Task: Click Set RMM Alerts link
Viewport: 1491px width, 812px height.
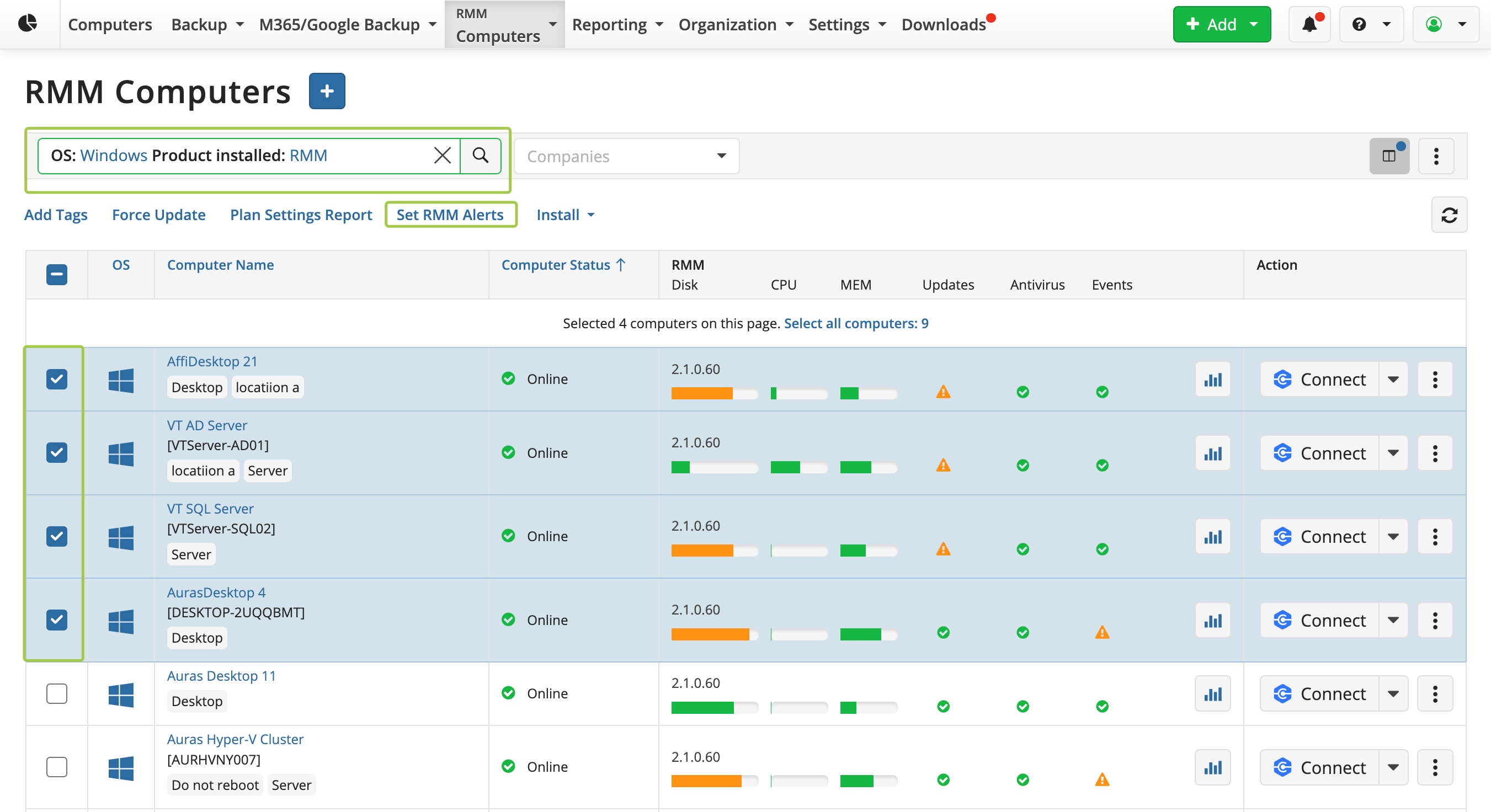Action: point(450,215)
